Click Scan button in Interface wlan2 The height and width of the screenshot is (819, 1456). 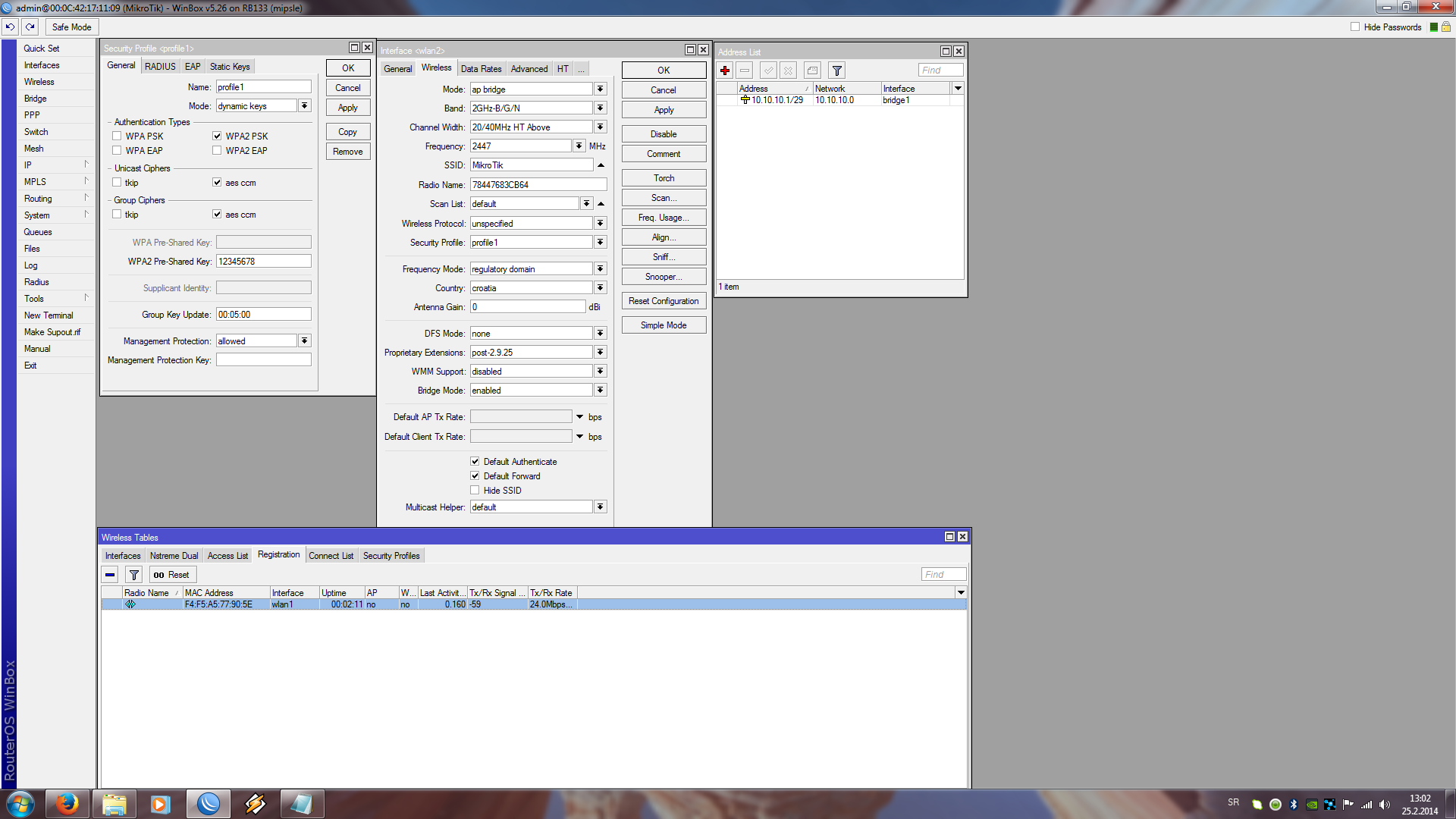pos(664,198)
